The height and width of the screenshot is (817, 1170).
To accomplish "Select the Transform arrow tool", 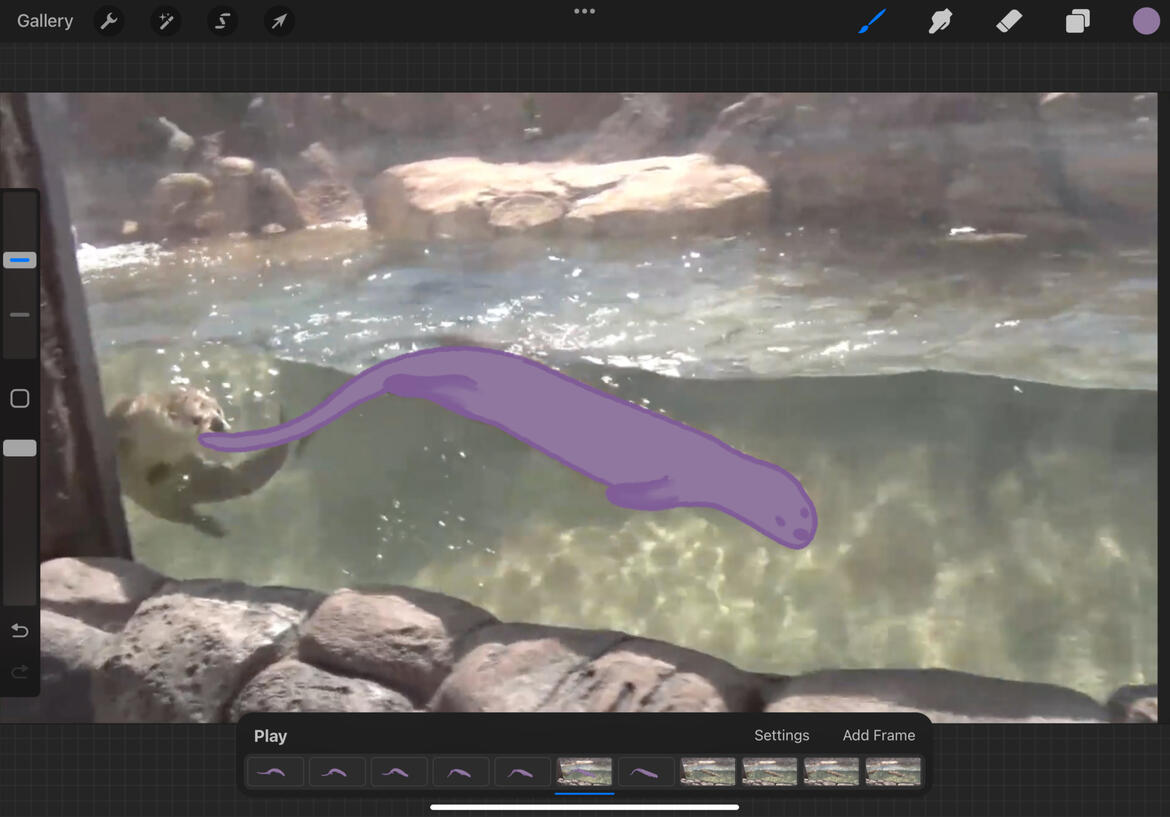I will [x=279, y=21].
